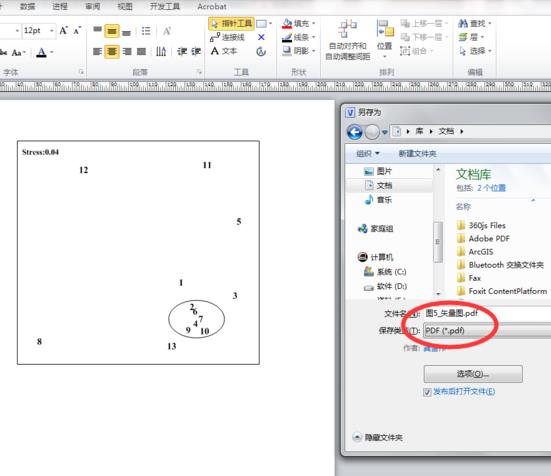Screen dimensions: 551x476
Task: Select Computer (计算机) in navigation pane
Action: 375,257
